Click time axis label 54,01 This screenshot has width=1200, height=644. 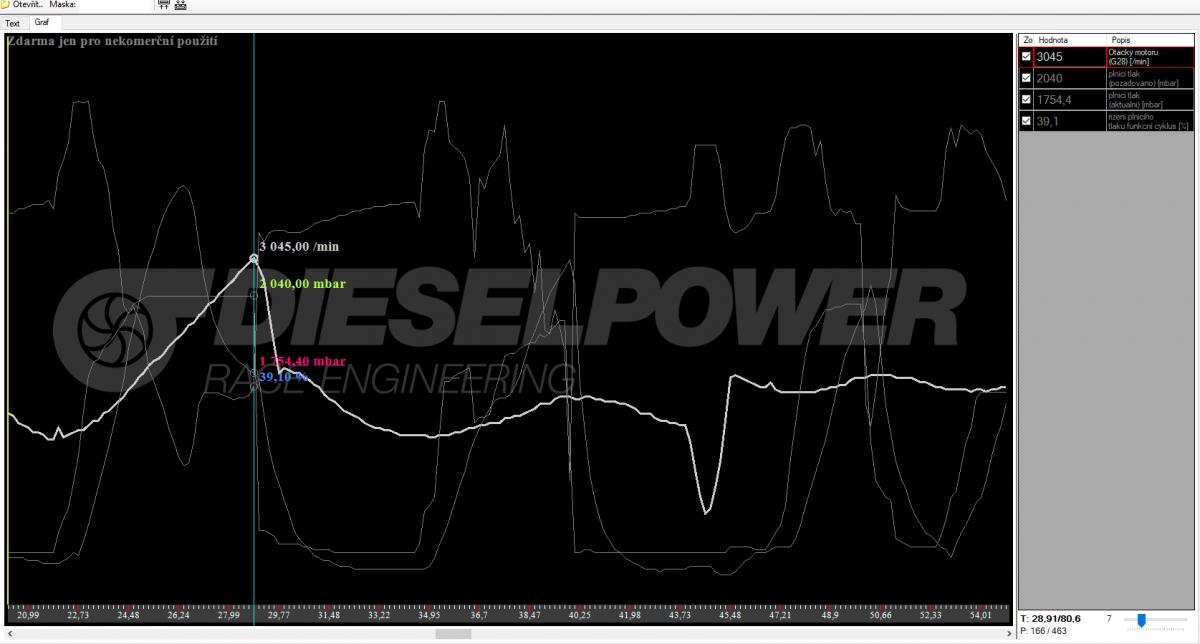click(x=980, y=616)
